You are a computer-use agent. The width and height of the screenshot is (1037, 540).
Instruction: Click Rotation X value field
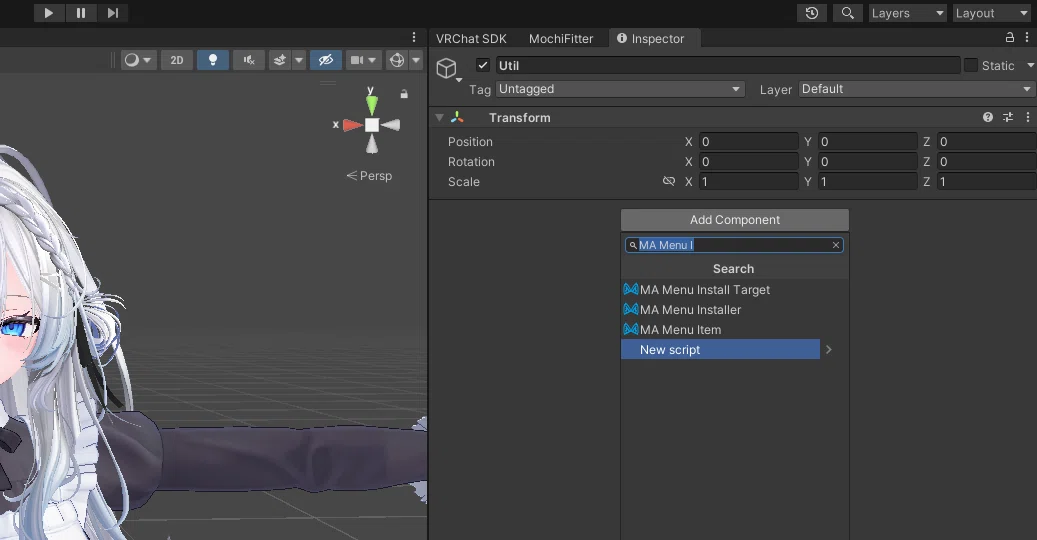click(749, 161)
